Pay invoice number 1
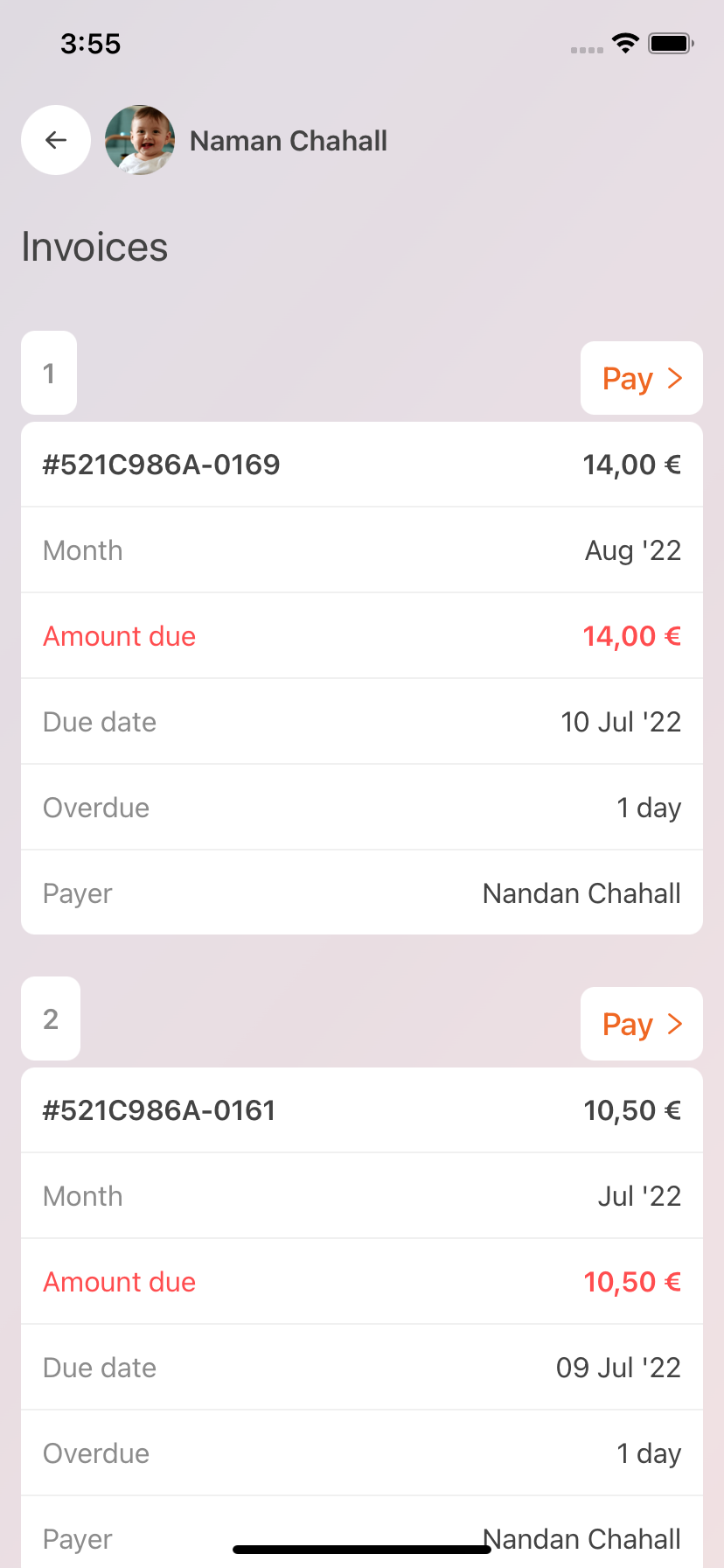 coord(641,378)
